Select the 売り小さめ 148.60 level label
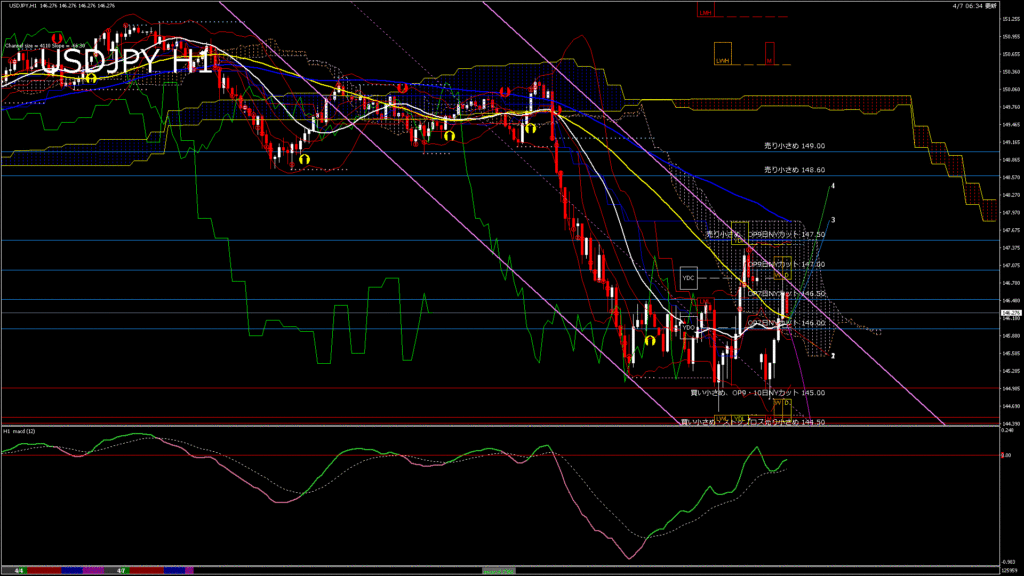 (794, 170)
